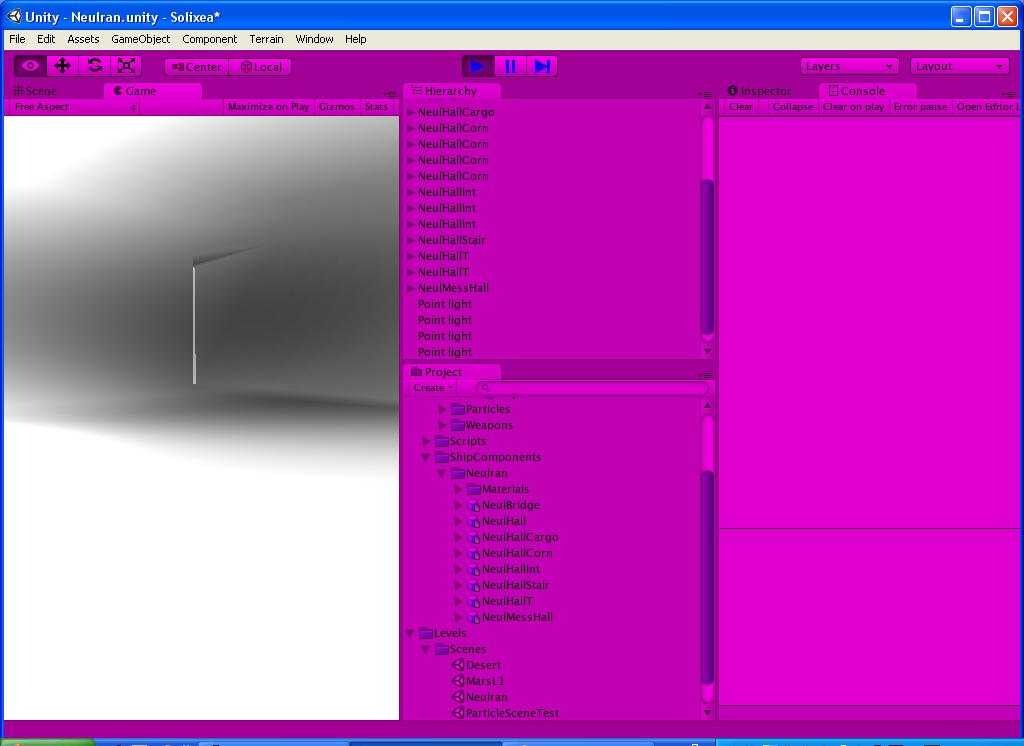This screenshot has height=746, width=1024.
Task: Select the eye View tool
Action: 30,66
